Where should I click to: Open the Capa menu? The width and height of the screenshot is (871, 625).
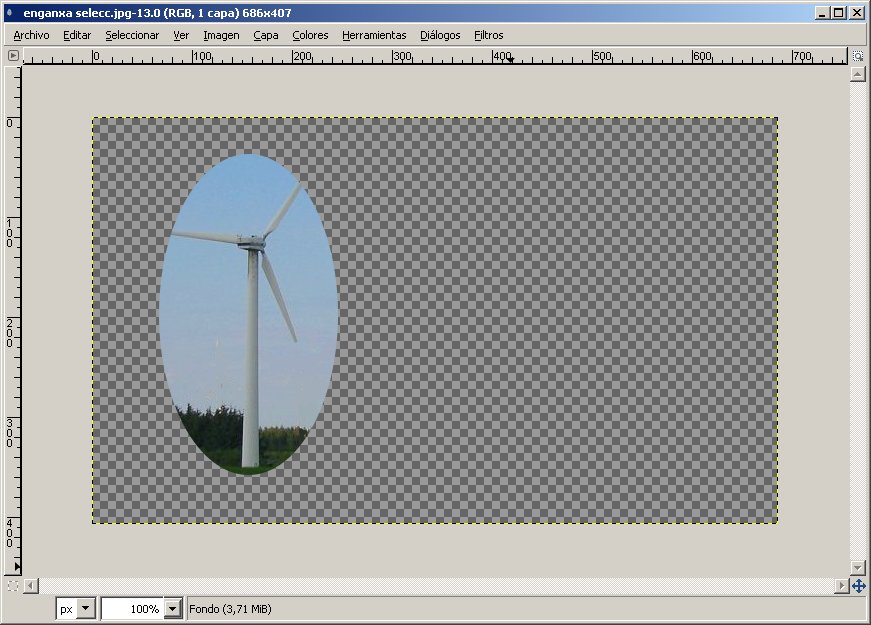click(266, 35)
